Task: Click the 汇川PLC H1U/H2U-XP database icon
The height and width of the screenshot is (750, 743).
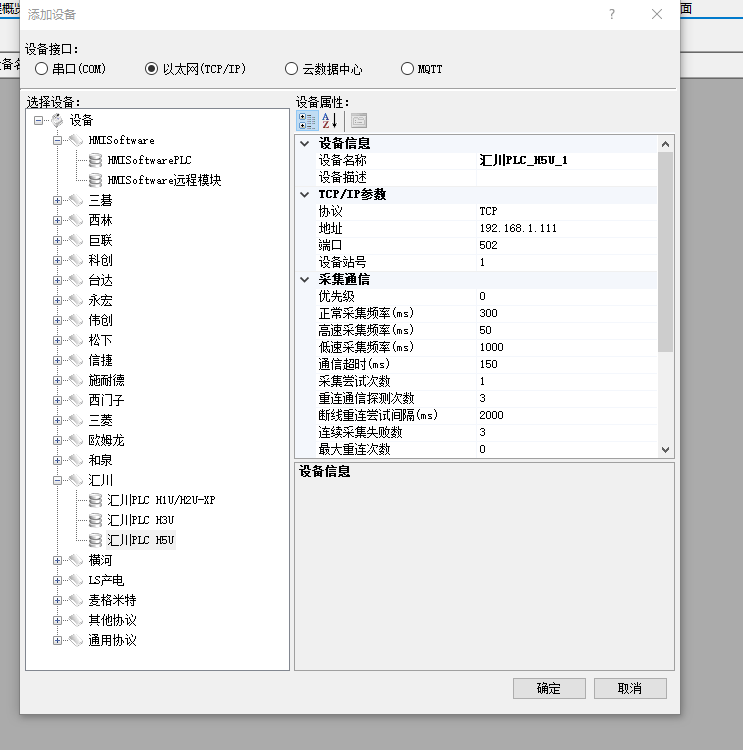Action: pos(96,500)
